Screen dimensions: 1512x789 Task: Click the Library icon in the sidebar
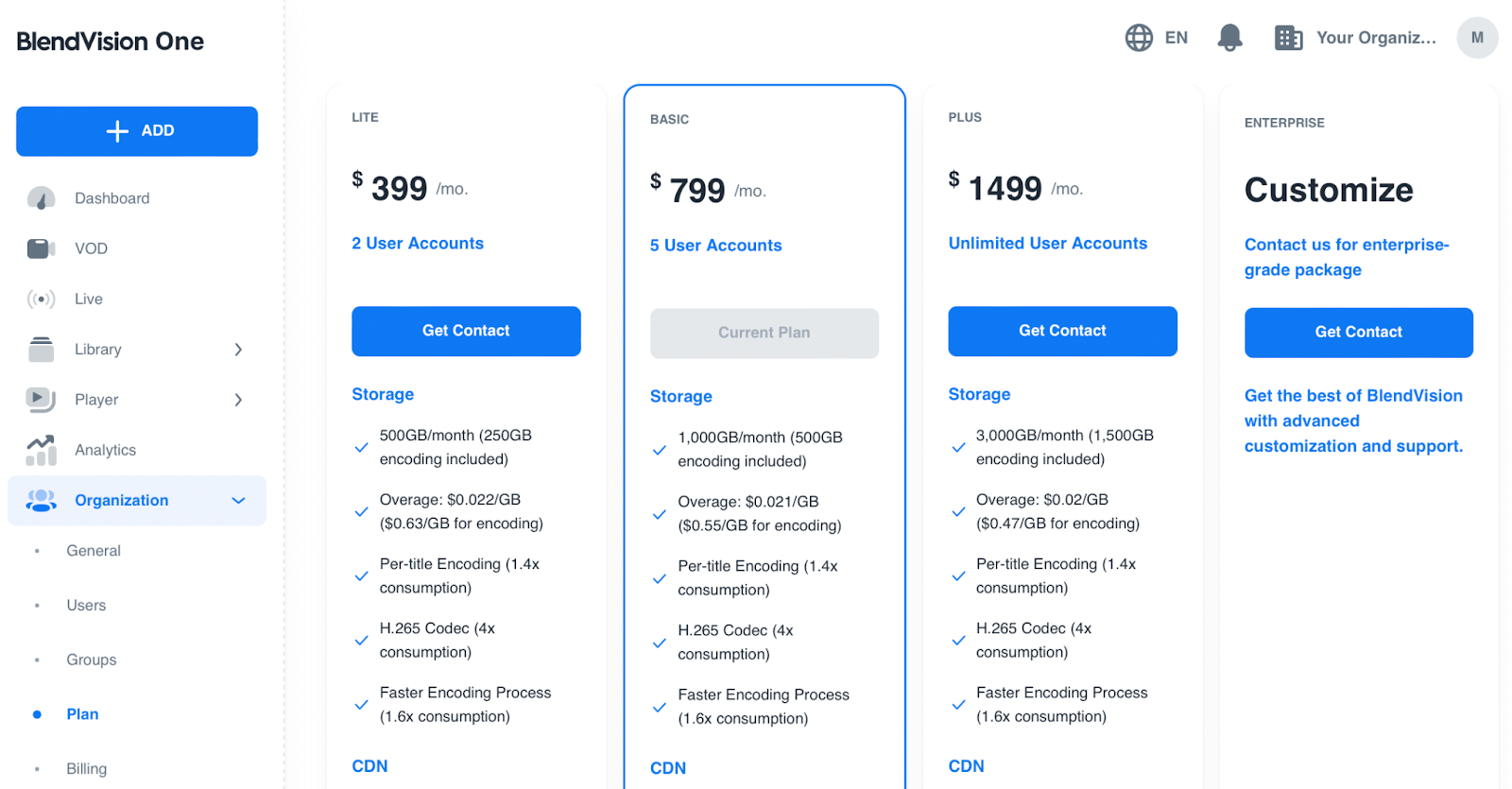[40, 349]
